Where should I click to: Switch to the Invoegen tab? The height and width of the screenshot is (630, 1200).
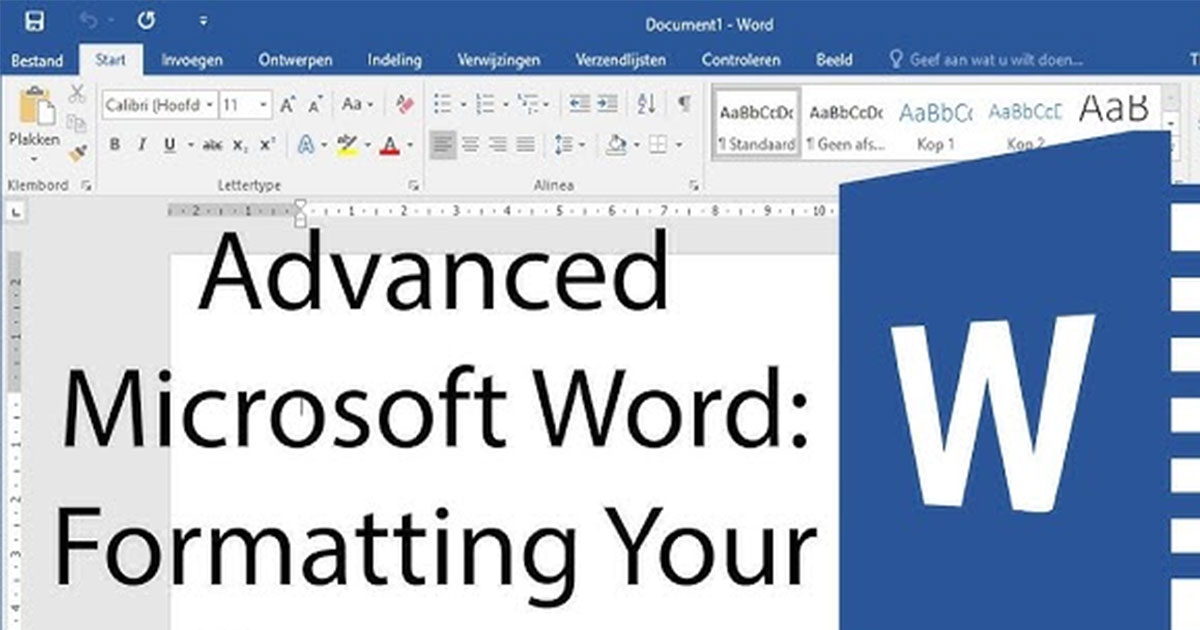point(192,60)
